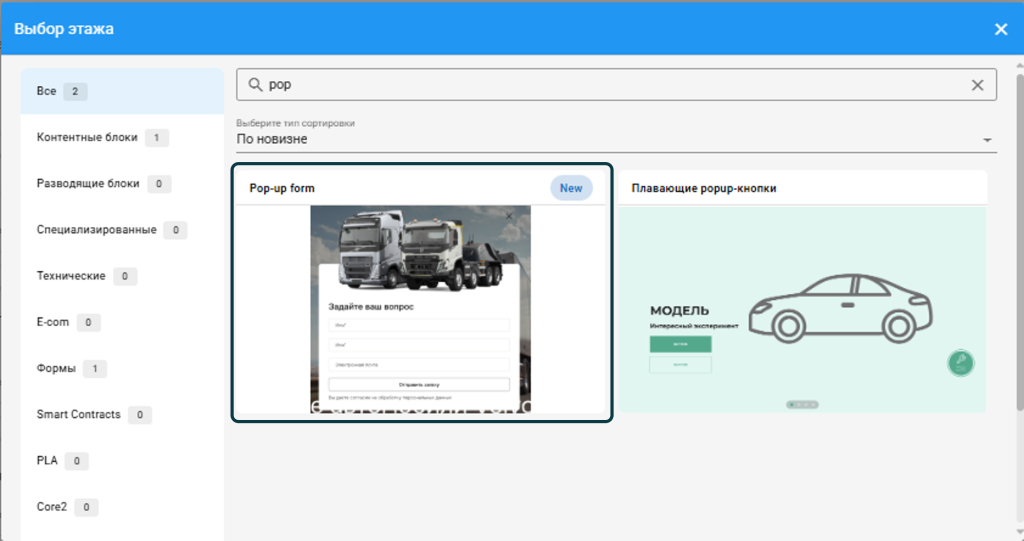Close the Выбор этажа dialog
Viewport: 1024px width, 541px height.
1000,29
